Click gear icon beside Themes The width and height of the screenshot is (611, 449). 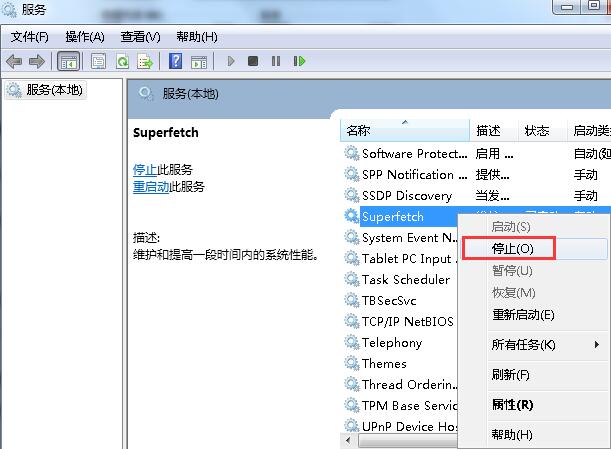351,363
